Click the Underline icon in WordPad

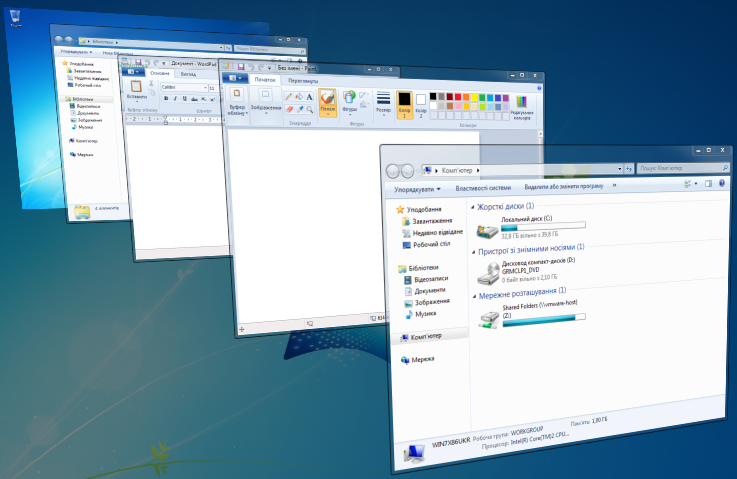tap(184, 99)
